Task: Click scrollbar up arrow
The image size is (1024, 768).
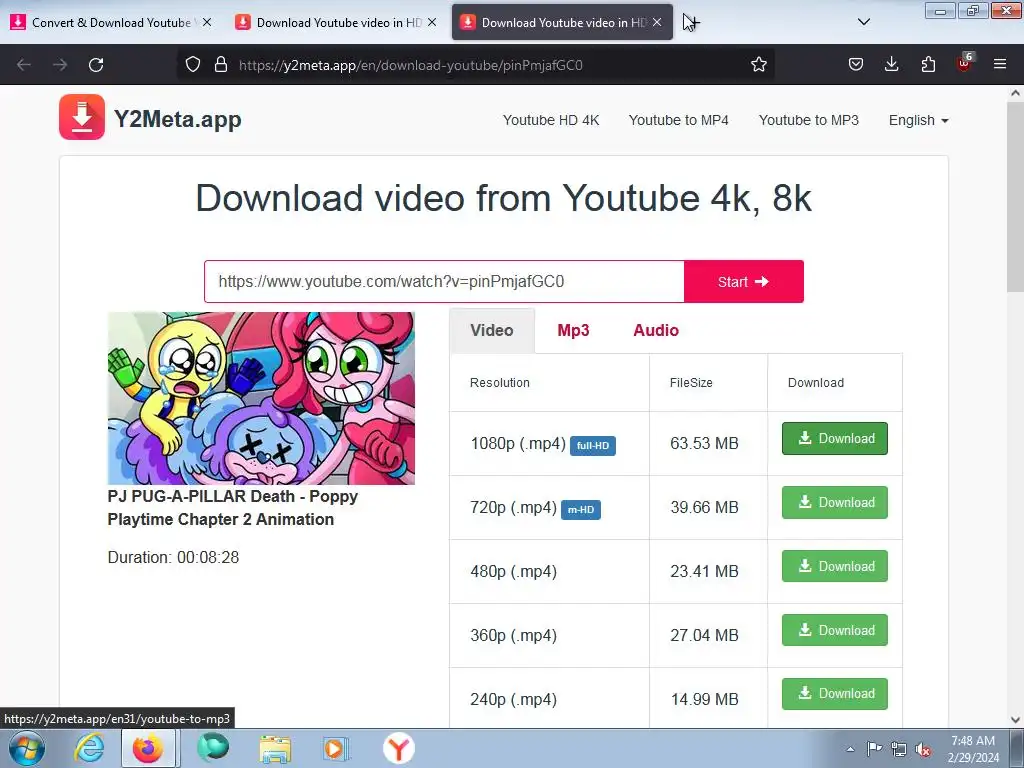Action: click(x=1015, y=93)
